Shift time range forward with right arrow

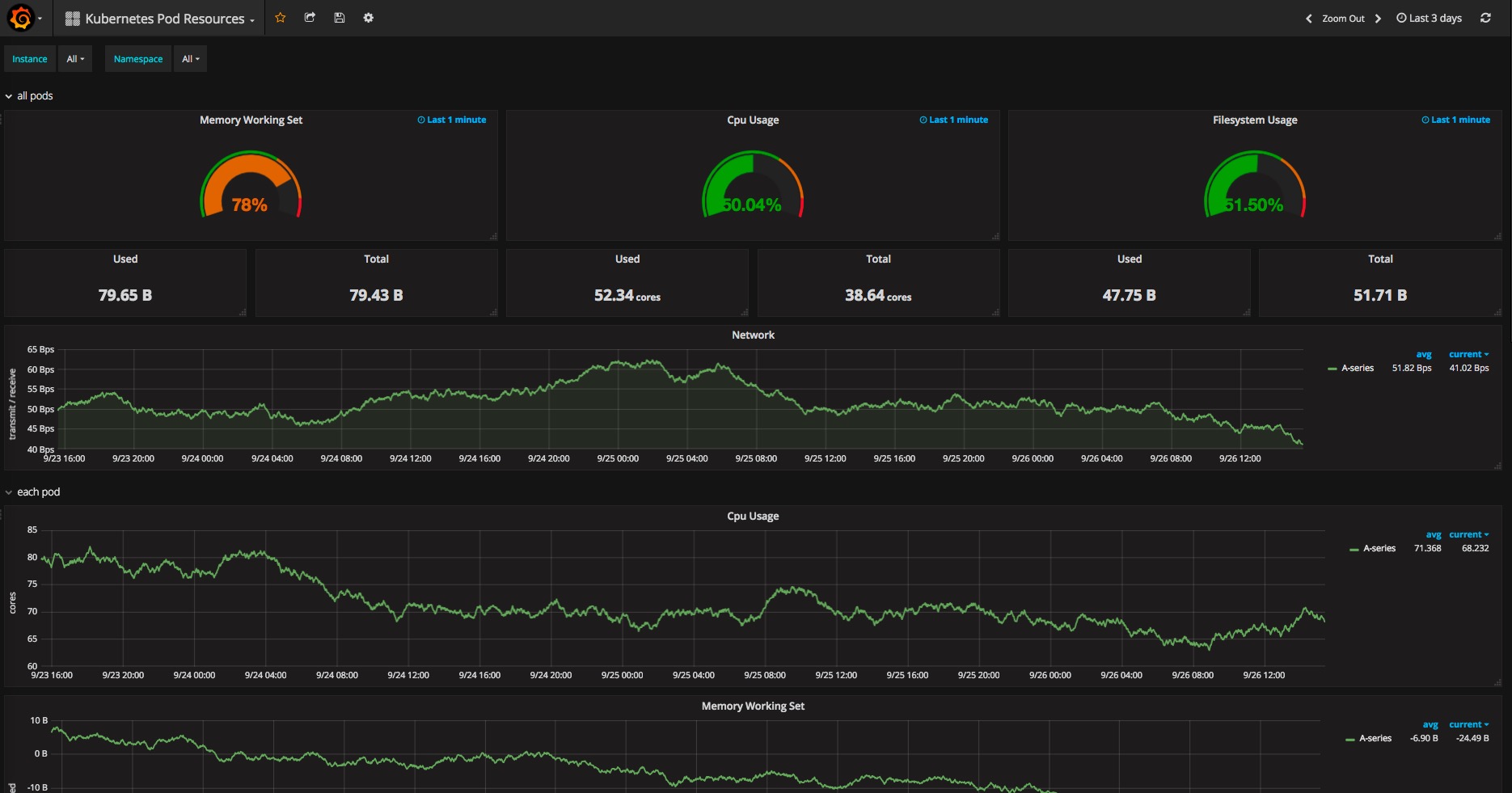1378,19
